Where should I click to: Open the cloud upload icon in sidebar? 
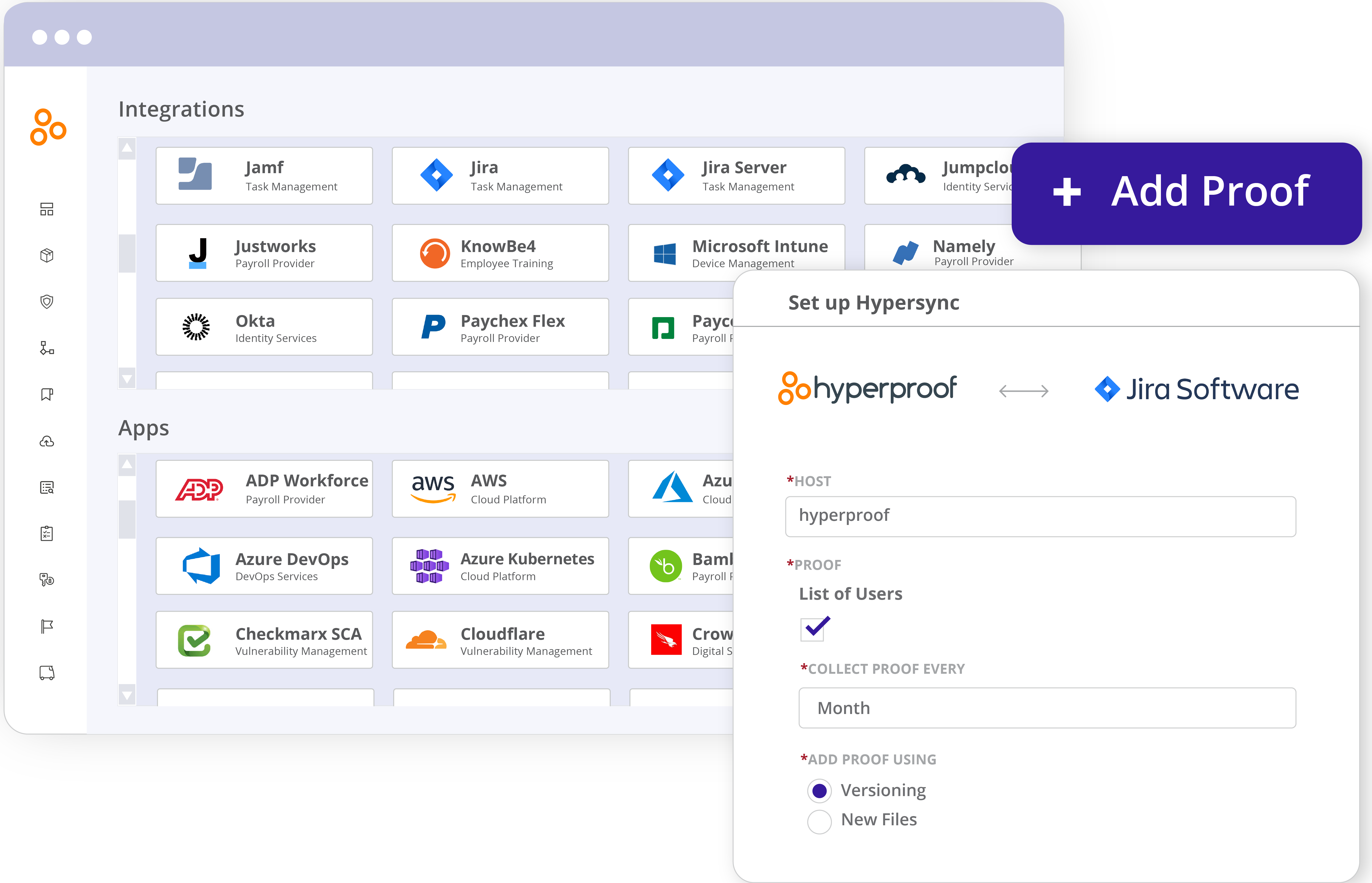click(47, 441)
